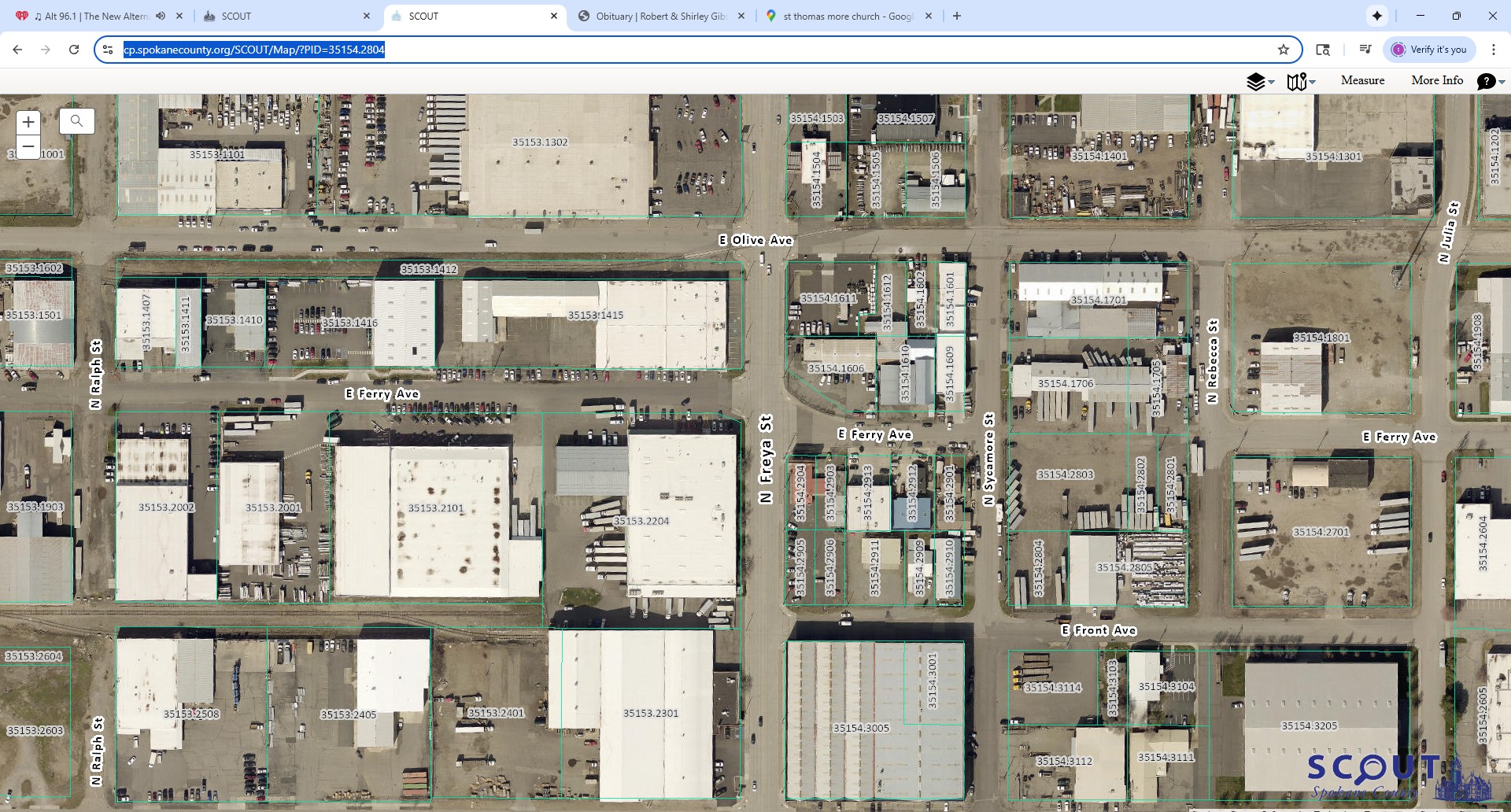Bookmark this page with star icon
The height and width of the screenshot is (812, 1511).
click(1284, 50)
